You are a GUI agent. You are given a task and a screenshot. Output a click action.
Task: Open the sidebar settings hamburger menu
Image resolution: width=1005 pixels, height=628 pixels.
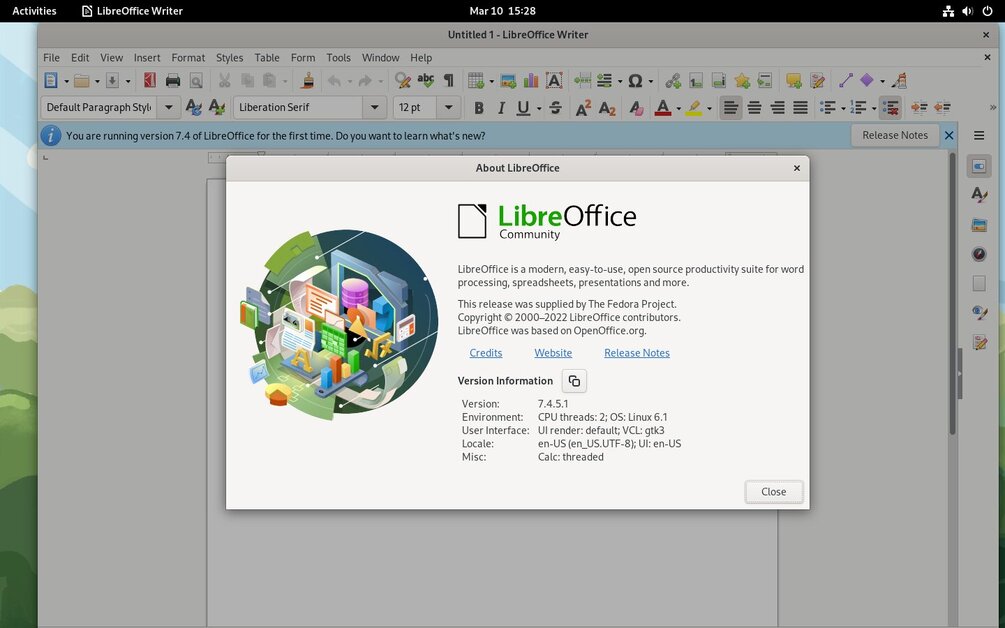click(x=979, y=135)
